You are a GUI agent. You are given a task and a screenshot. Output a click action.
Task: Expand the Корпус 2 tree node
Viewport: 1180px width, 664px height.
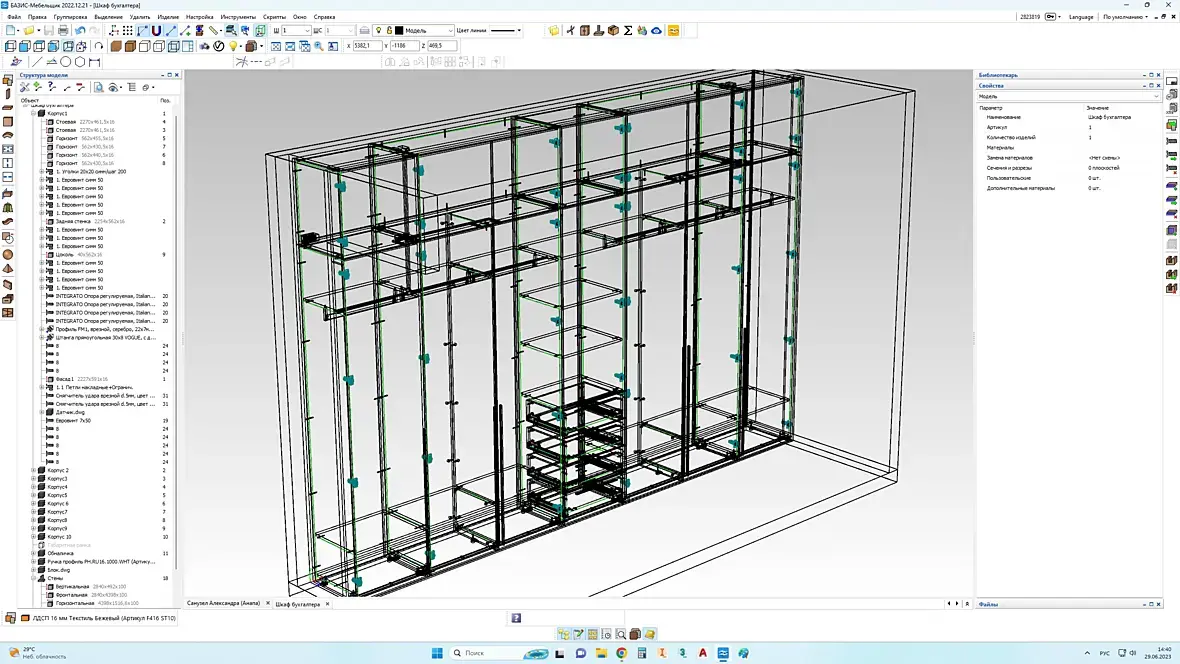click(33, 470)
